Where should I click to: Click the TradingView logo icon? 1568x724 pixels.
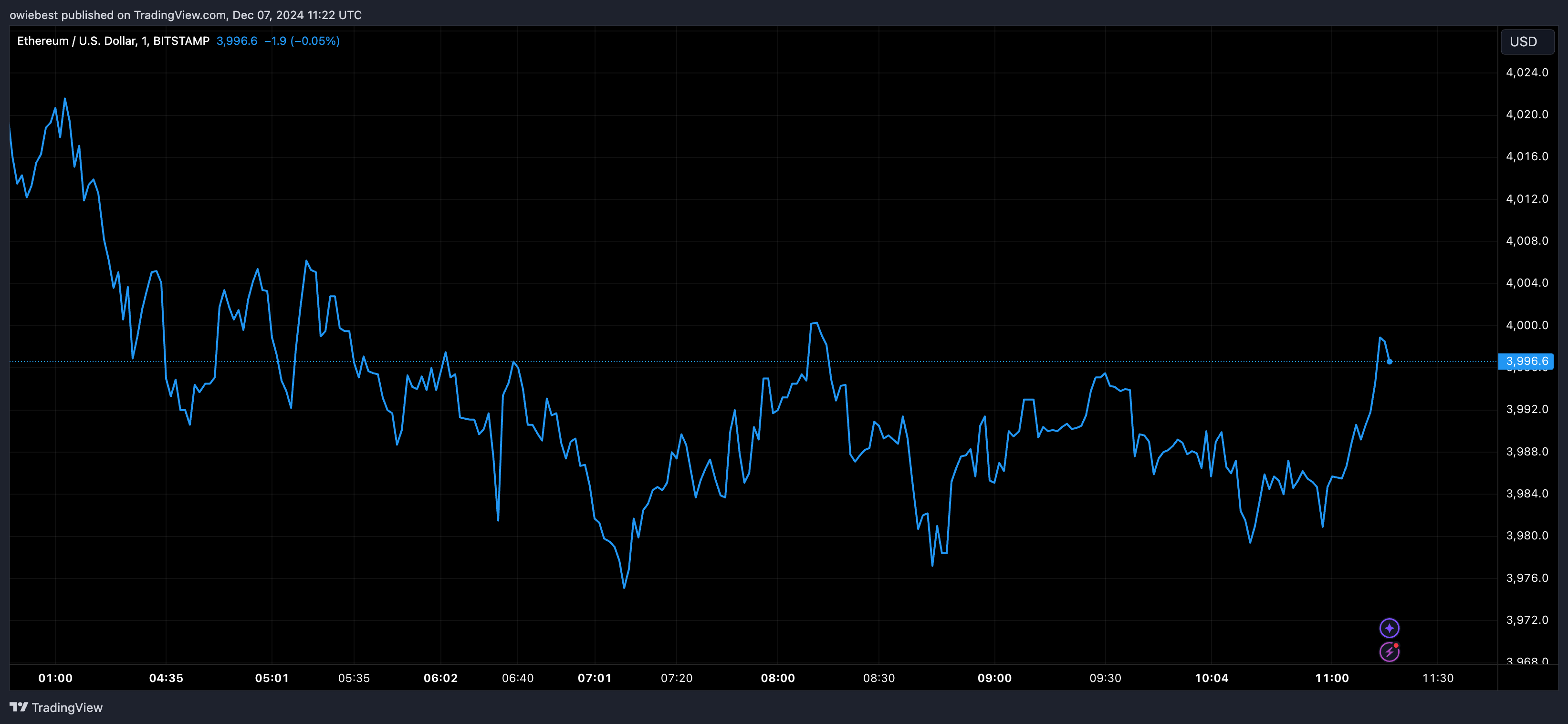pyautogui.click(x=18, y=707)
